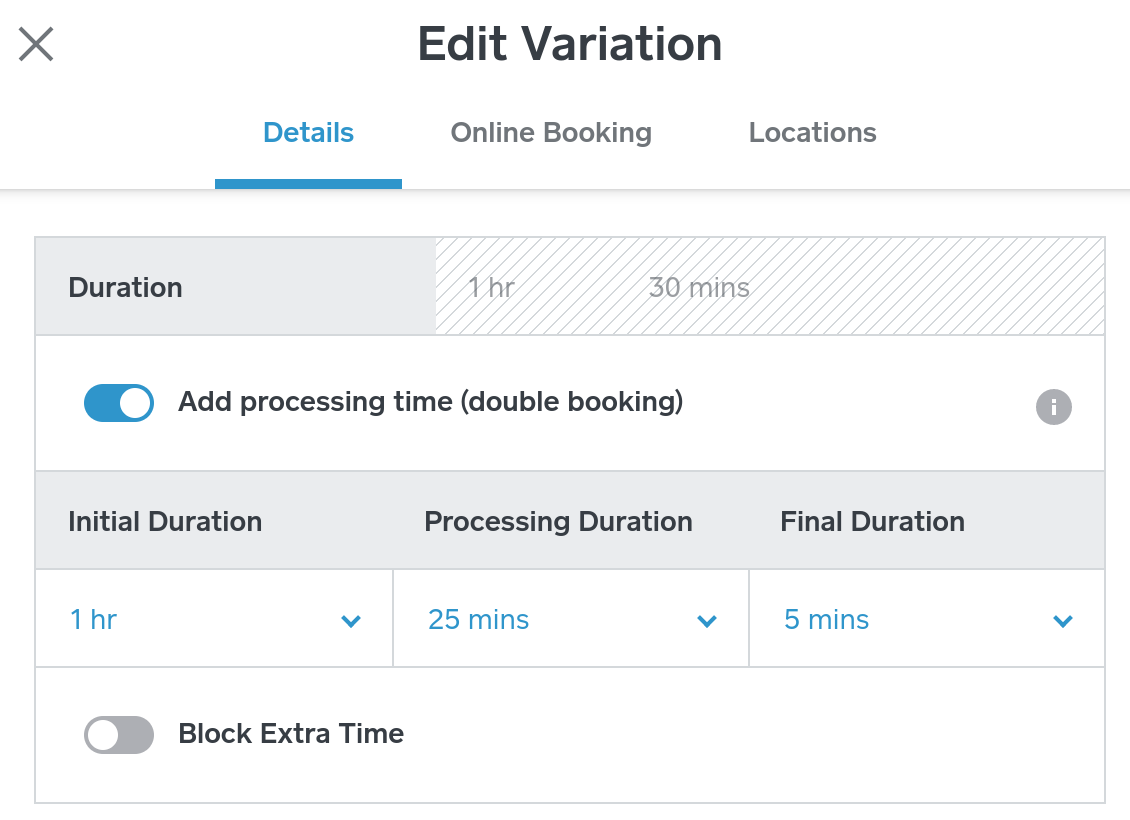The height and width of the screenshot is (820, 1130).
Task: Expand the Initial Duration dropdown showing 1 hr
Action: point(214,620)
